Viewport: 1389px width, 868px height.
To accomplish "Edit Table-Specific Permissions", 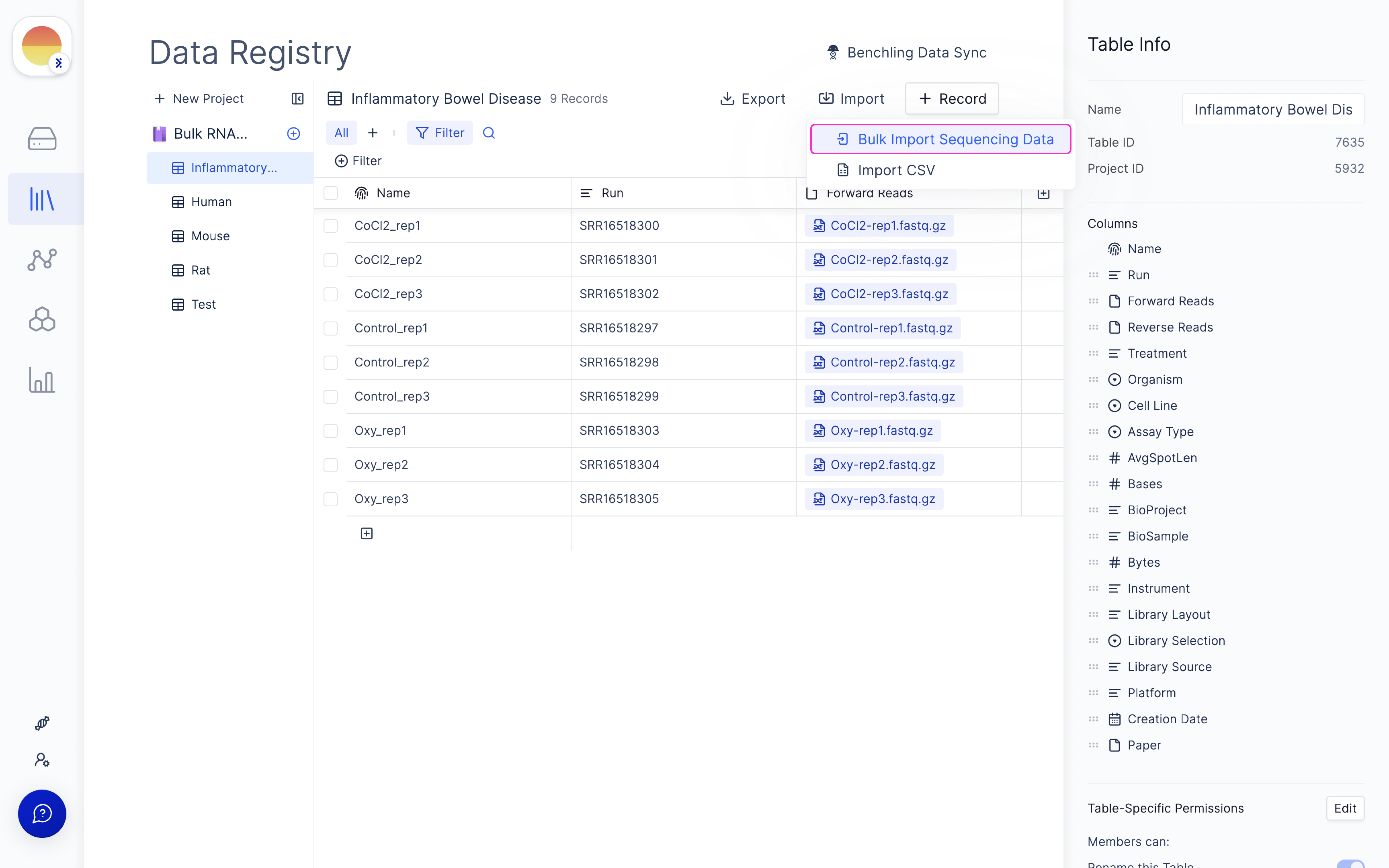I will coord(1345,808).
